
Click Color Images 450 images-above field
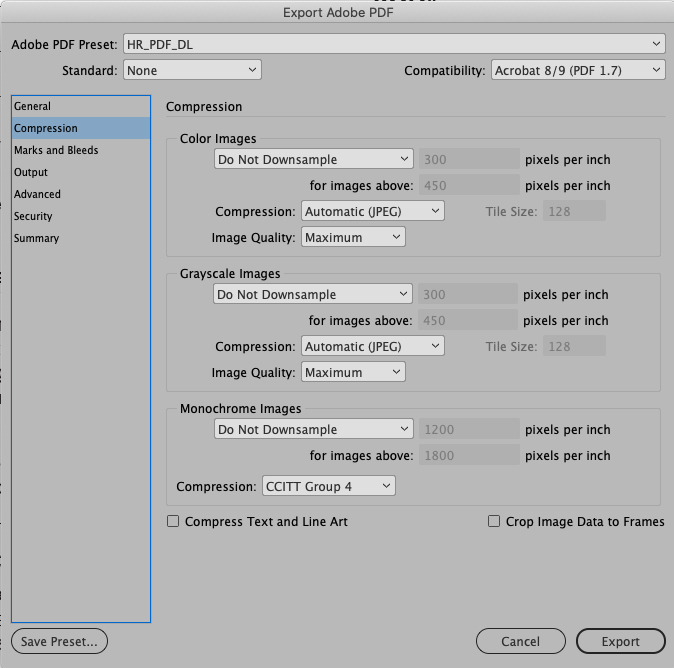click(469, 185)
